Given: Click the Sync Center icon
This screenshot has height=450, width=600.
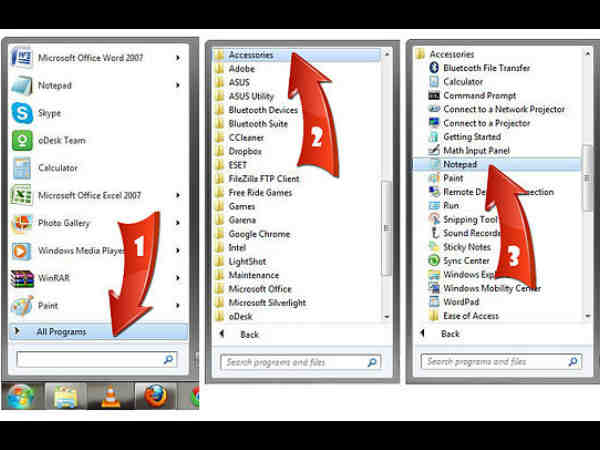Looking at the screenshot, I should [x=434, y=261].
